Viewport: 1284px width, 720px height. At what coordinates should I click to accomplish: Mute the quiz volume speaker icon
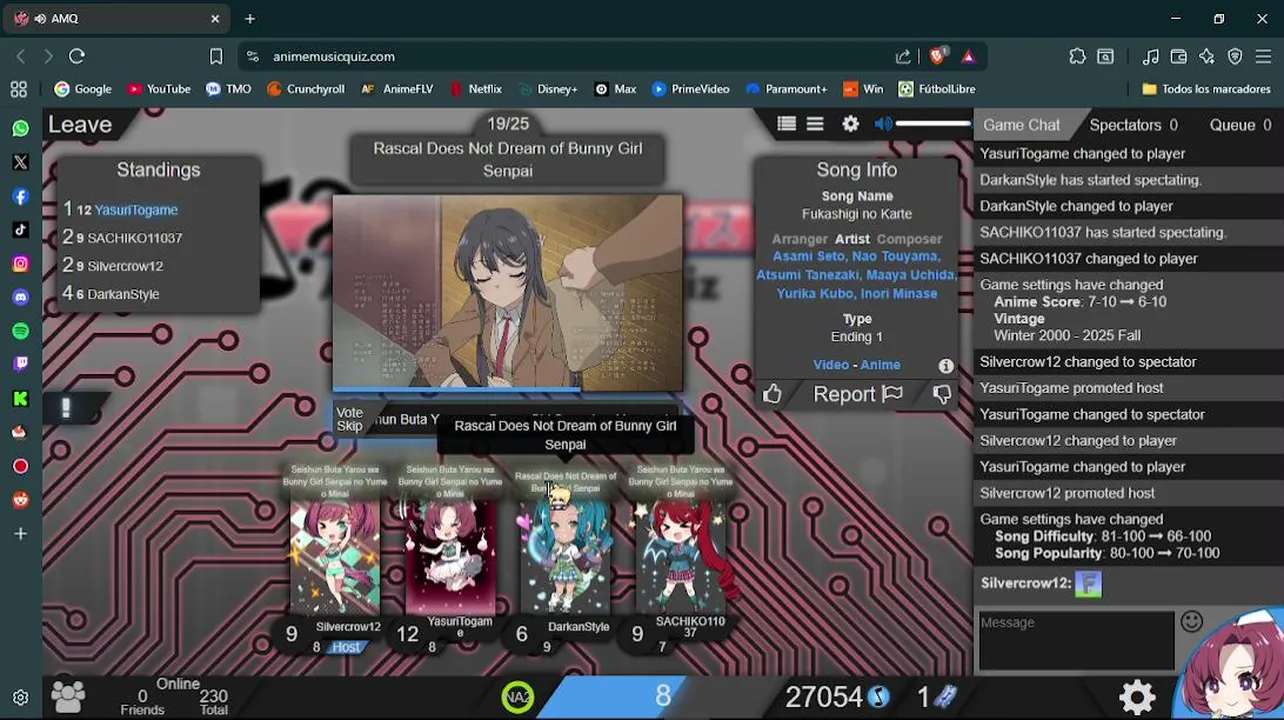click(x=883, y=124)
